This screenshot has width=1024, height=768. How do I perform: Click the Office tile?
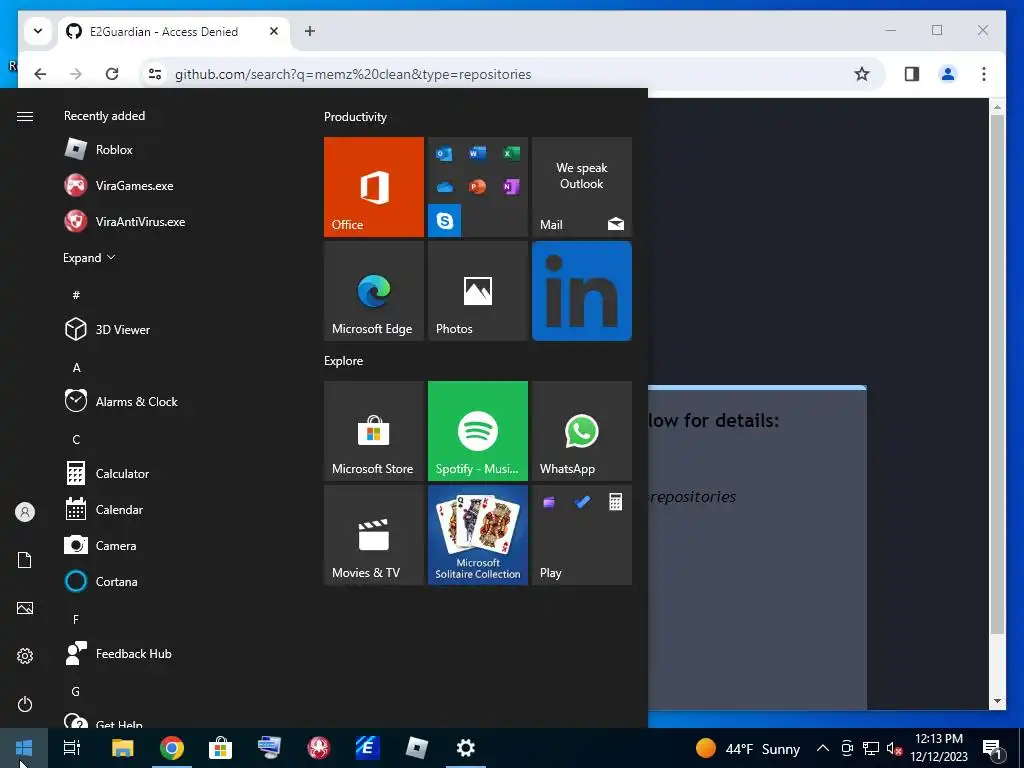pyautogui.click(x=374, y=187)
